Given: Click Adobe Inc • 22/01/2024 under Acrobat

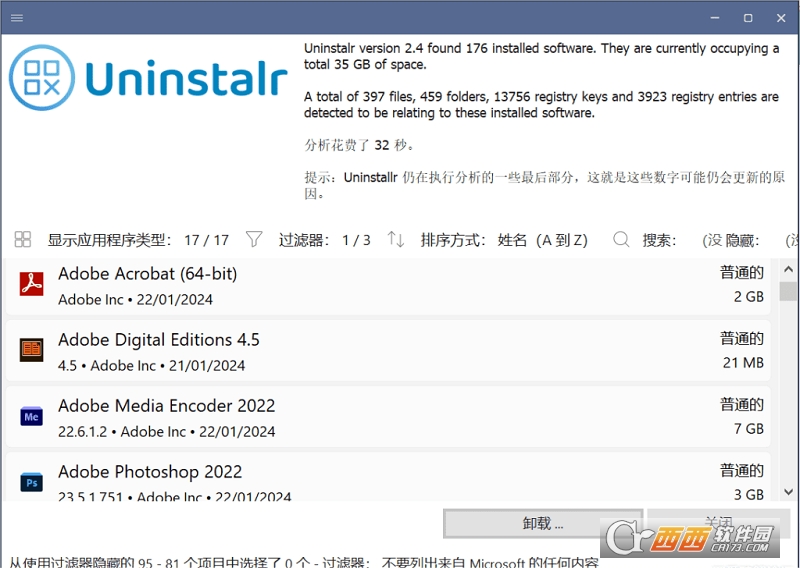Looking at the screenshot, I should [135, 300].
